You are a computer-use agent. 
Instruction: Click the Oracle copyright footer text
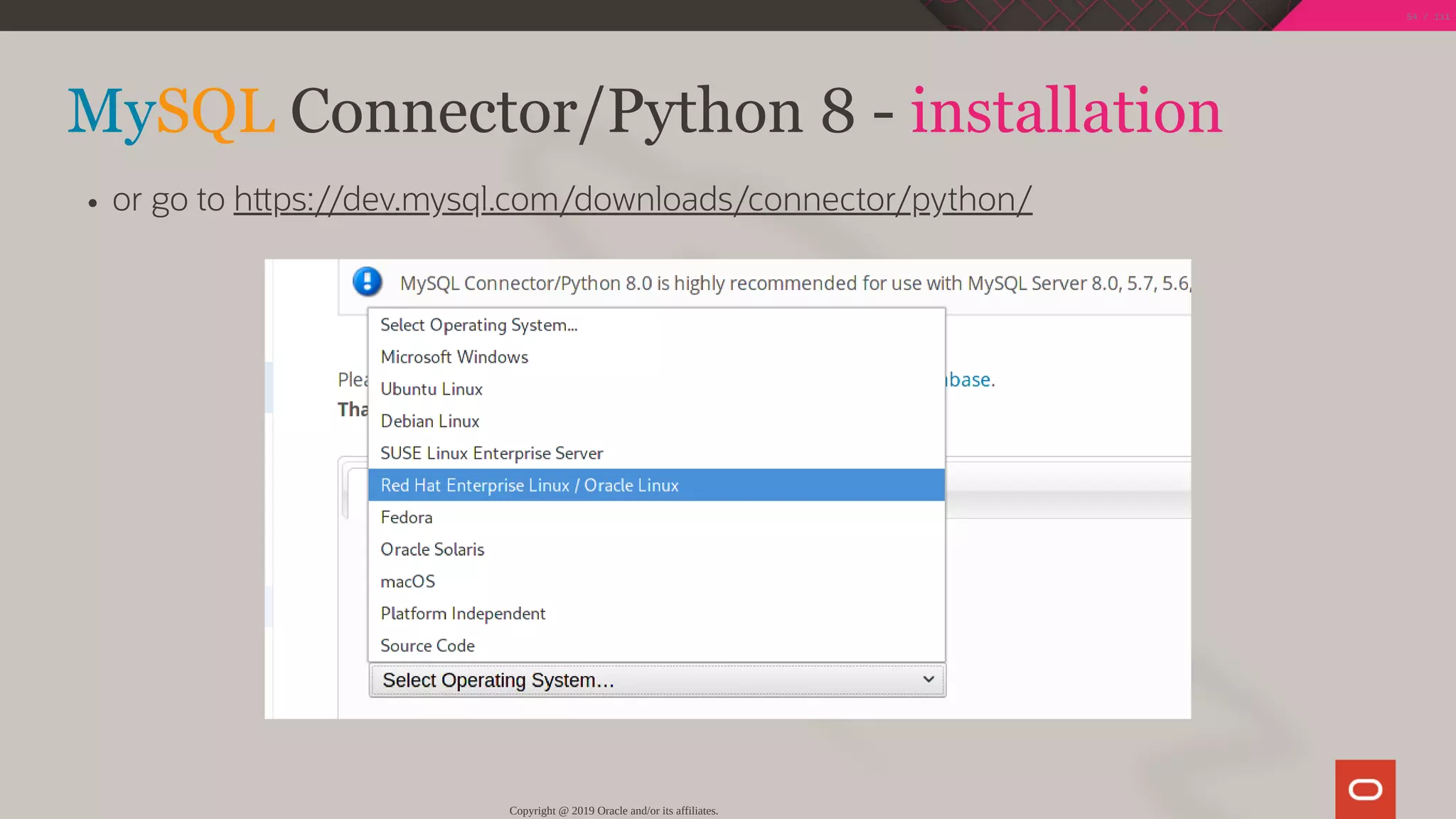tap(614, 810)
